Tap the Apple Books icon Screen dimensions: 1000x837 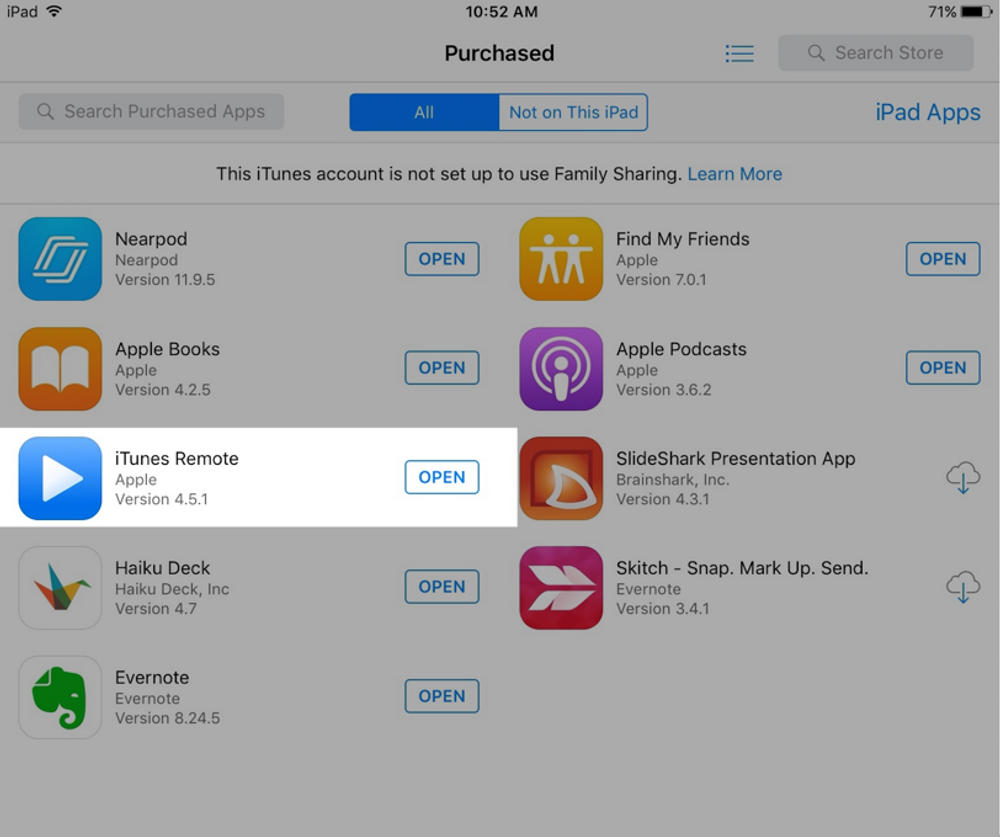pos(60,369)
